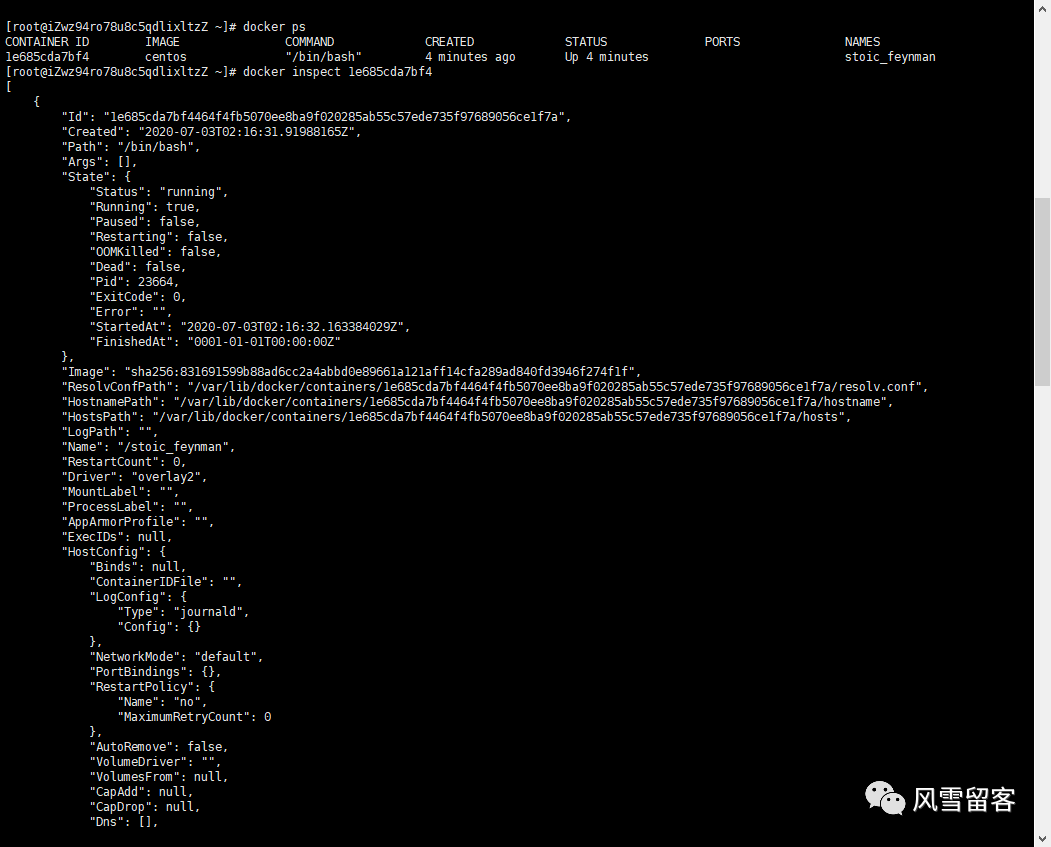Click the "HostnamePath" line

click(x=477, y=402)
